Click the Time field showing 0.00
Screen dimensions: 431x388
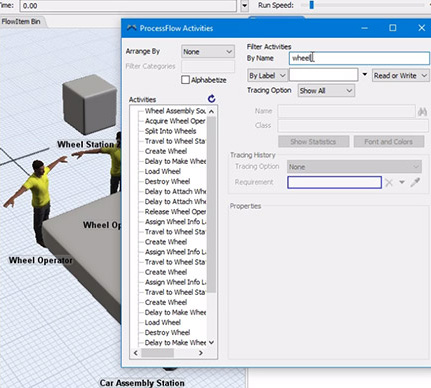click(128, 6)
